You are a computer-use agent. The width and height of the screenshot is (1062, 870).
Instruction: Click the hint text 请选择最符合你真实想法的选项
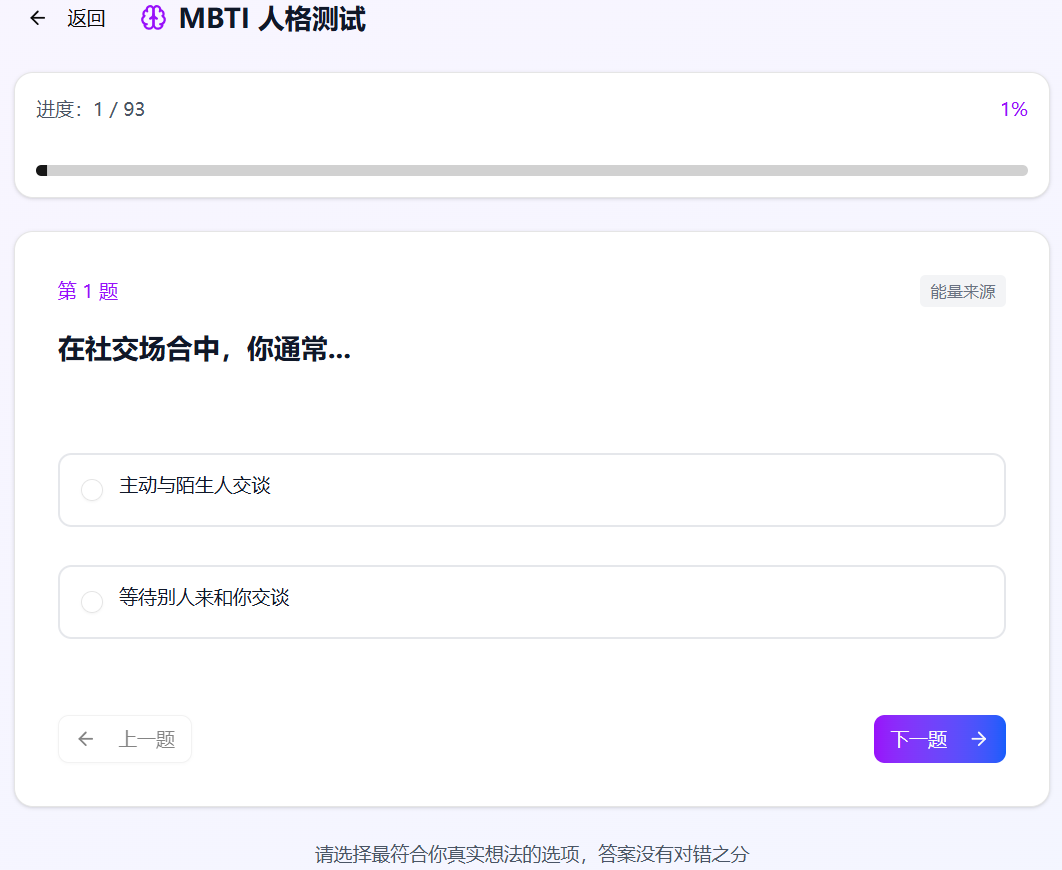pyautogui.click(x=447, y=854)
